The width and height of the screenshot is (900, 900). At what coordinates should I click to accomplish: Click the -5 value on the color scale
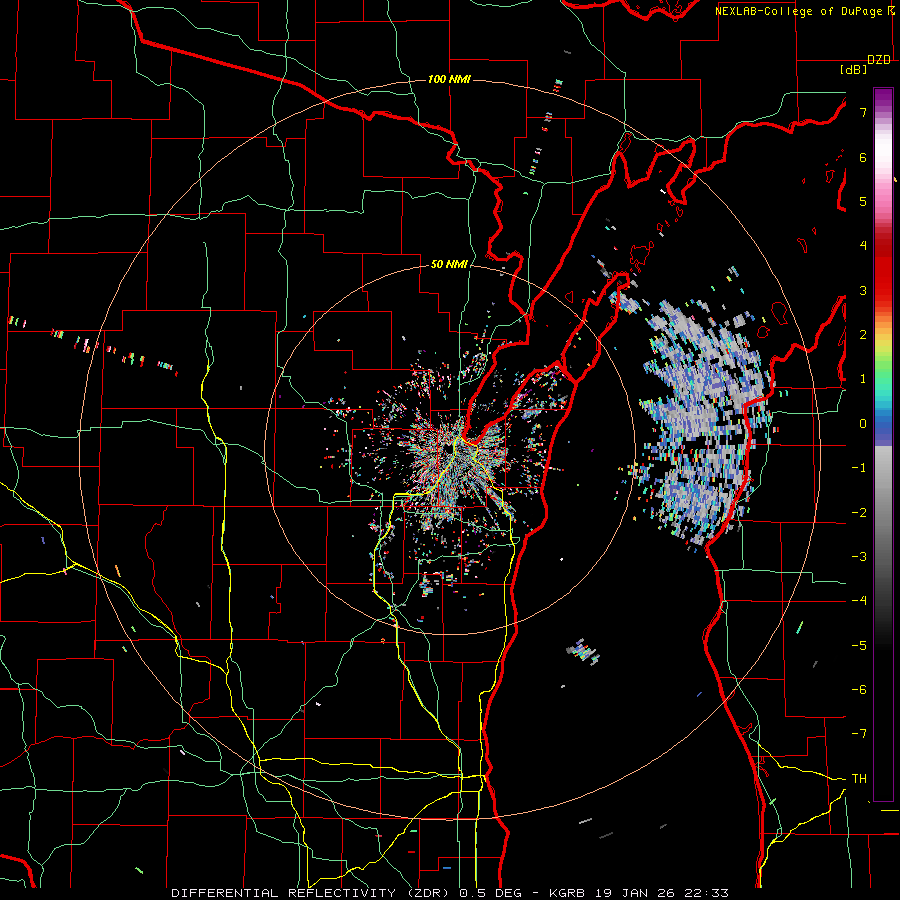pos(859,645)
